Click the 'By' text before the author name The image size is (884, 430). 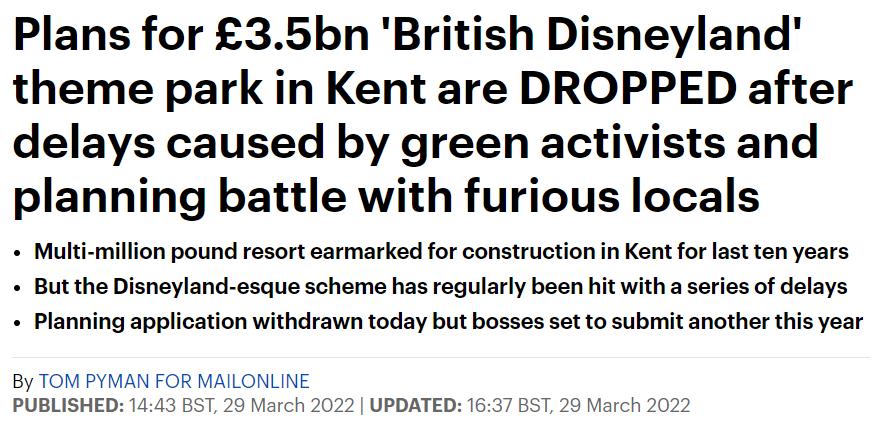(23, 383)
